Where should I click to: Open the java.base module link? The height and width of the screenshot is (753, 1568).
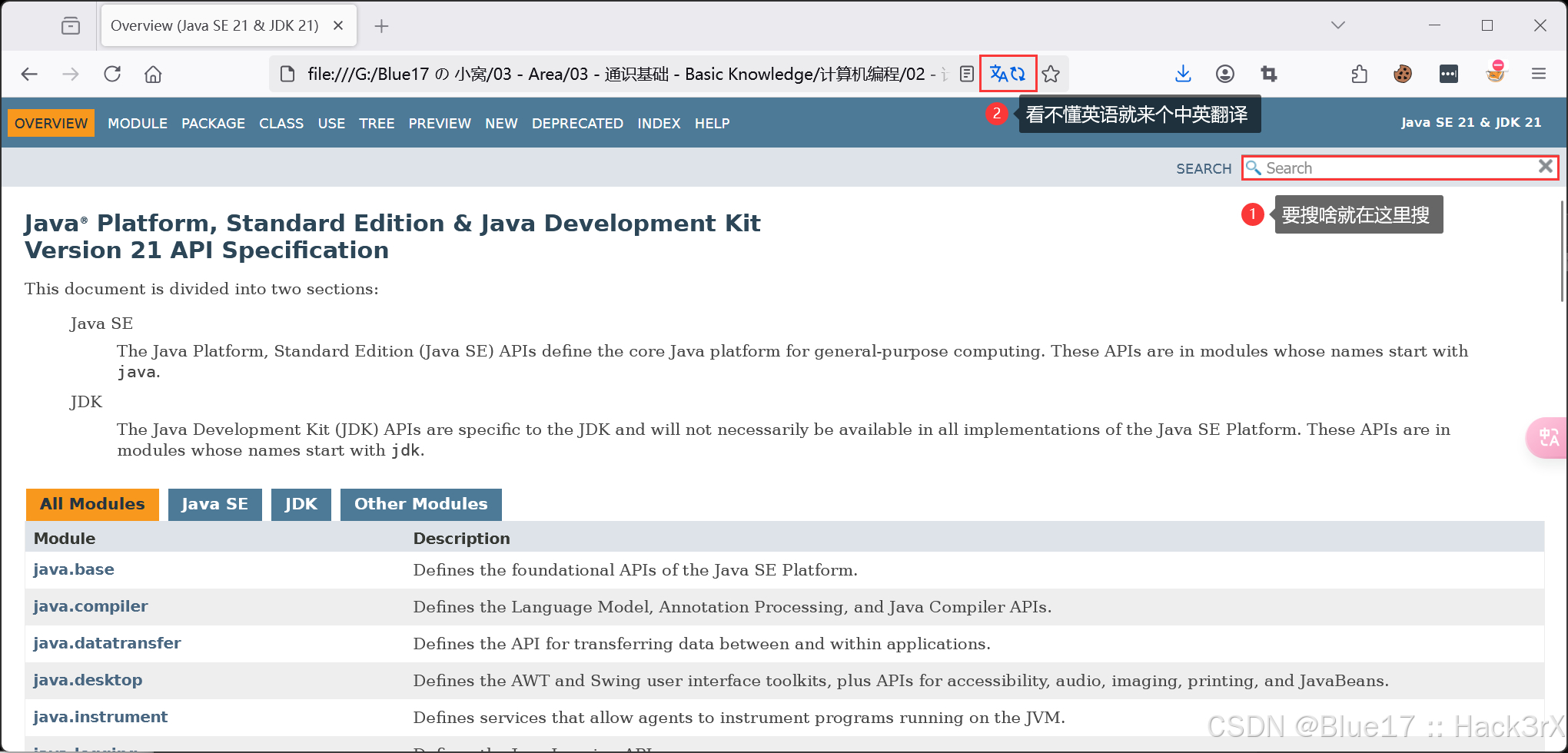pyautogui.click(x=74, y=569)
